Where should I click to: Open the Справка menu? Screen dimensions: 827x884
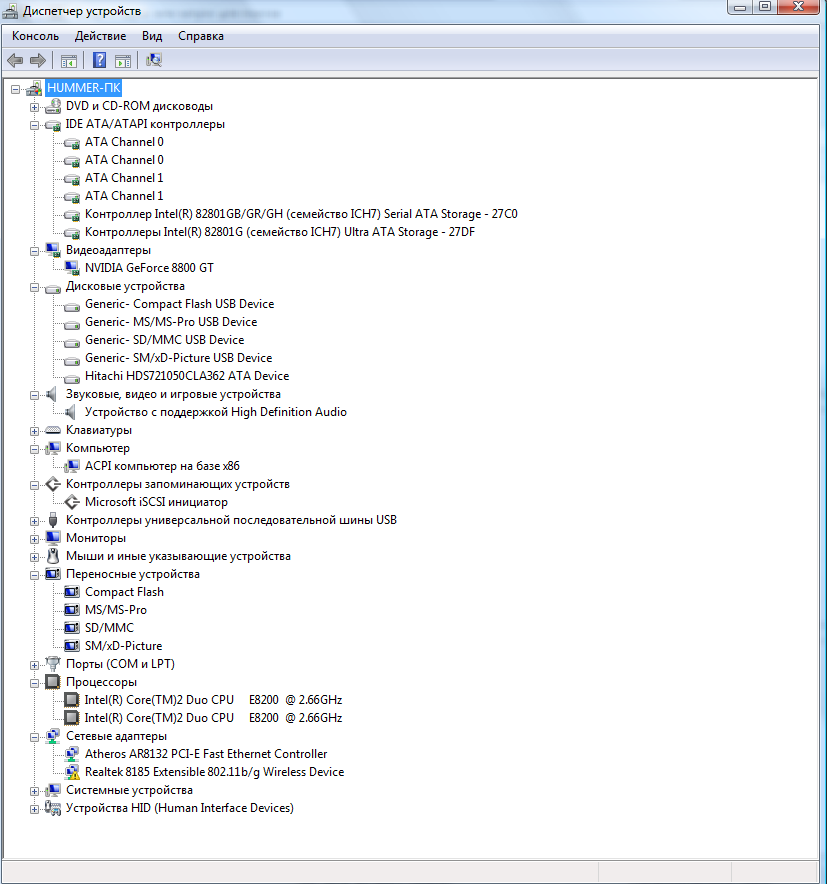coord(201,36)
